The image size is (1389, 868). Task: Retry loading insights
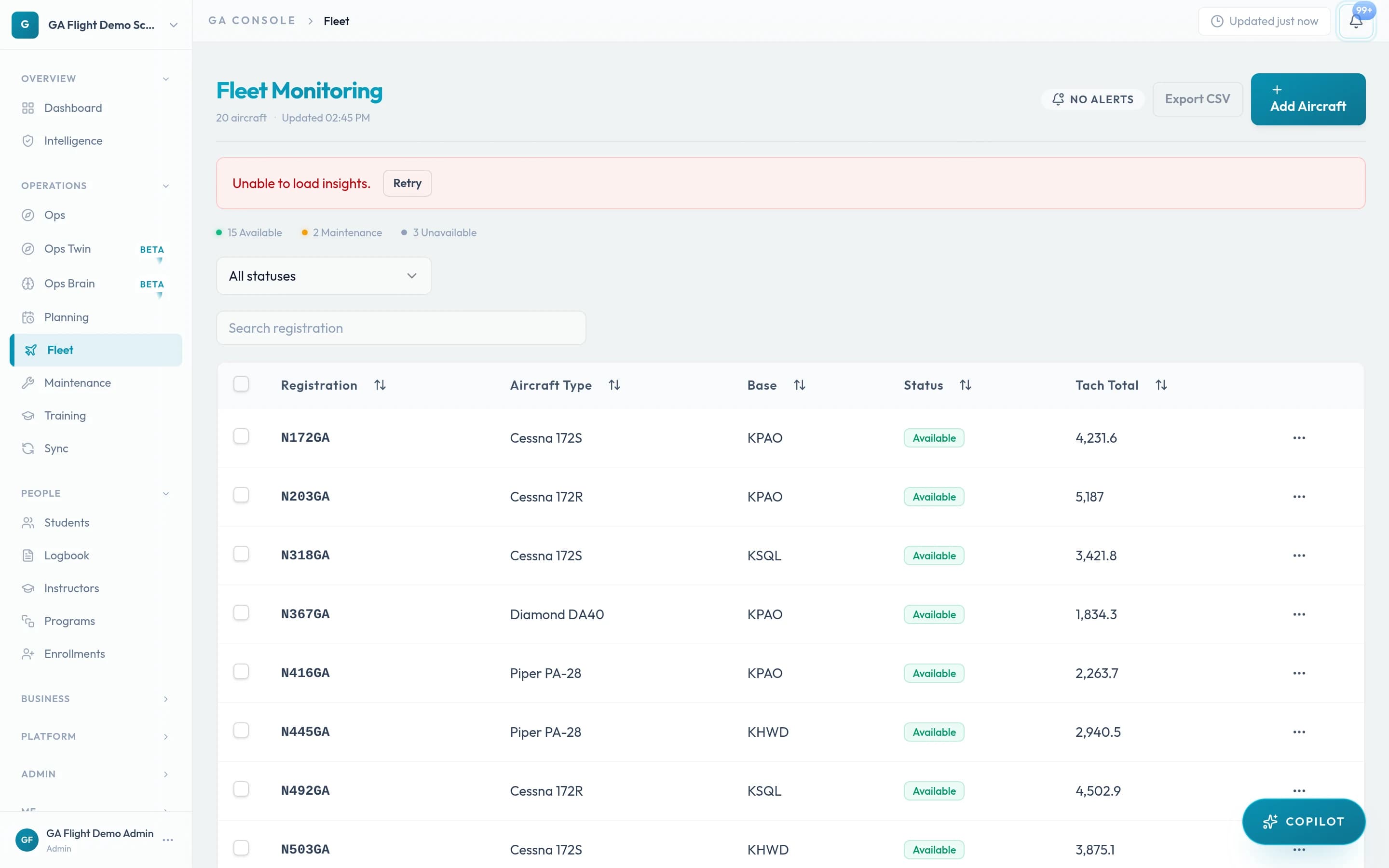407,183
